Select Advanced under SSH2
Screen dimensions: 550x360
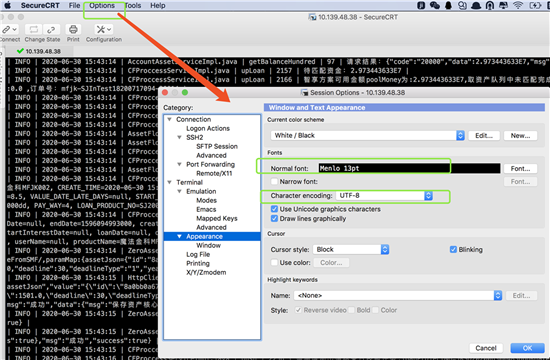point(211,155)
